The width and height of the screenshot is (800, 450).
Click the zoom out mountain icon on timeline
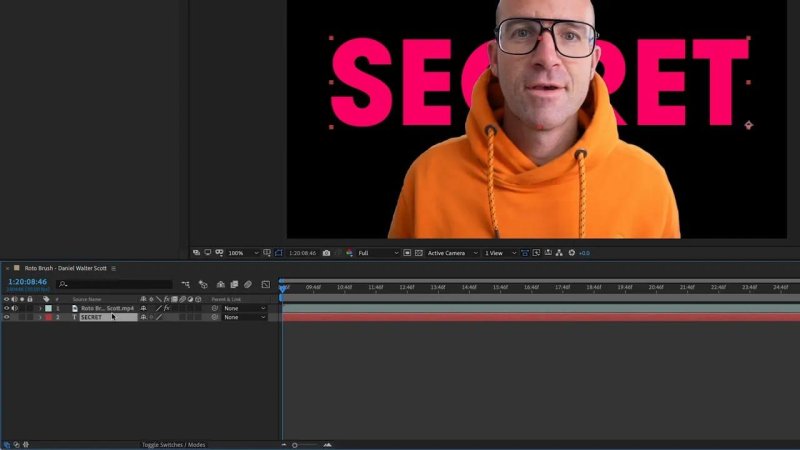[284, 445]
